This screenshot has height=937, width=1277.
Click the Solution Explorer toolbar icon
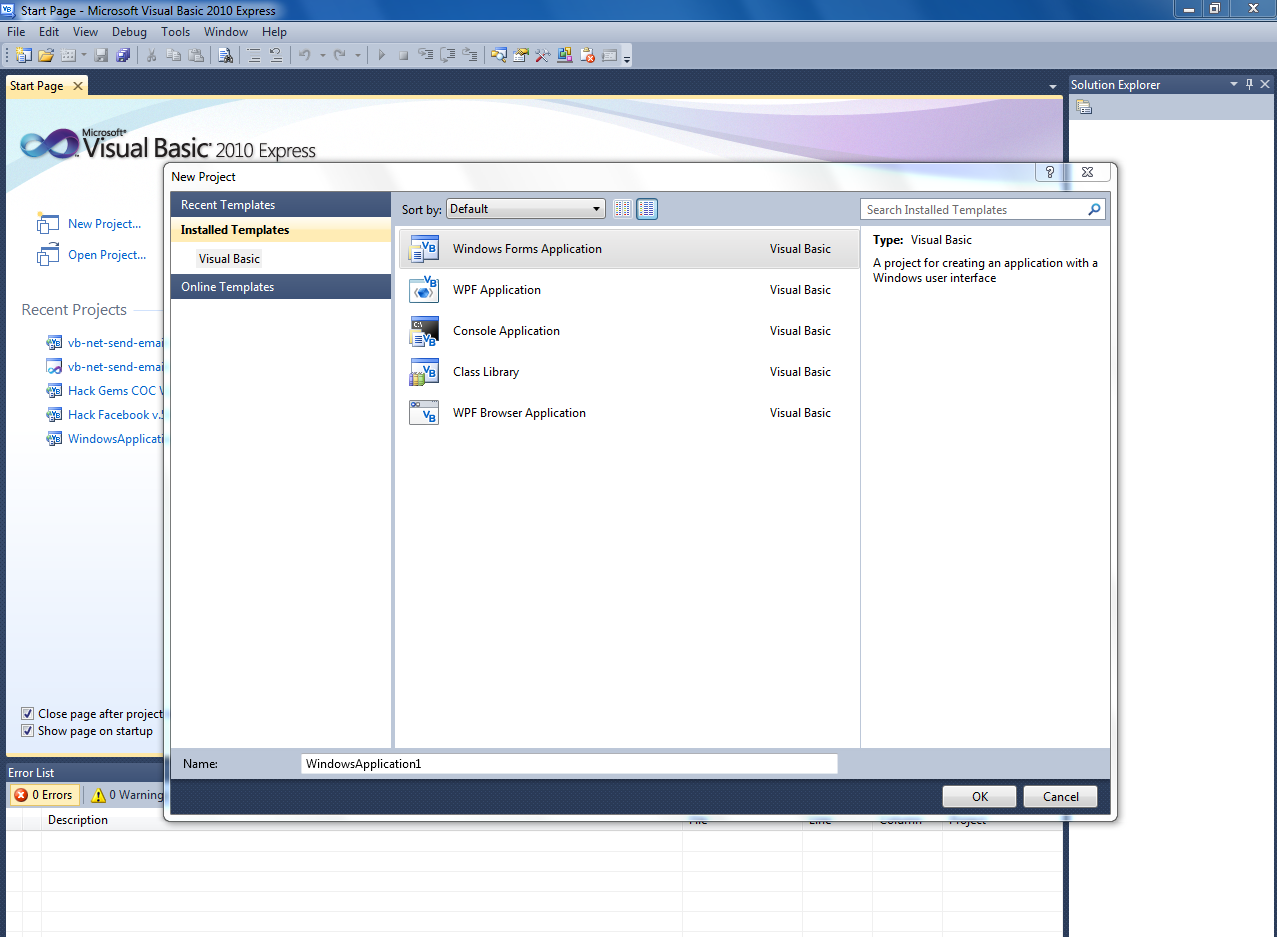click(497, 55)
